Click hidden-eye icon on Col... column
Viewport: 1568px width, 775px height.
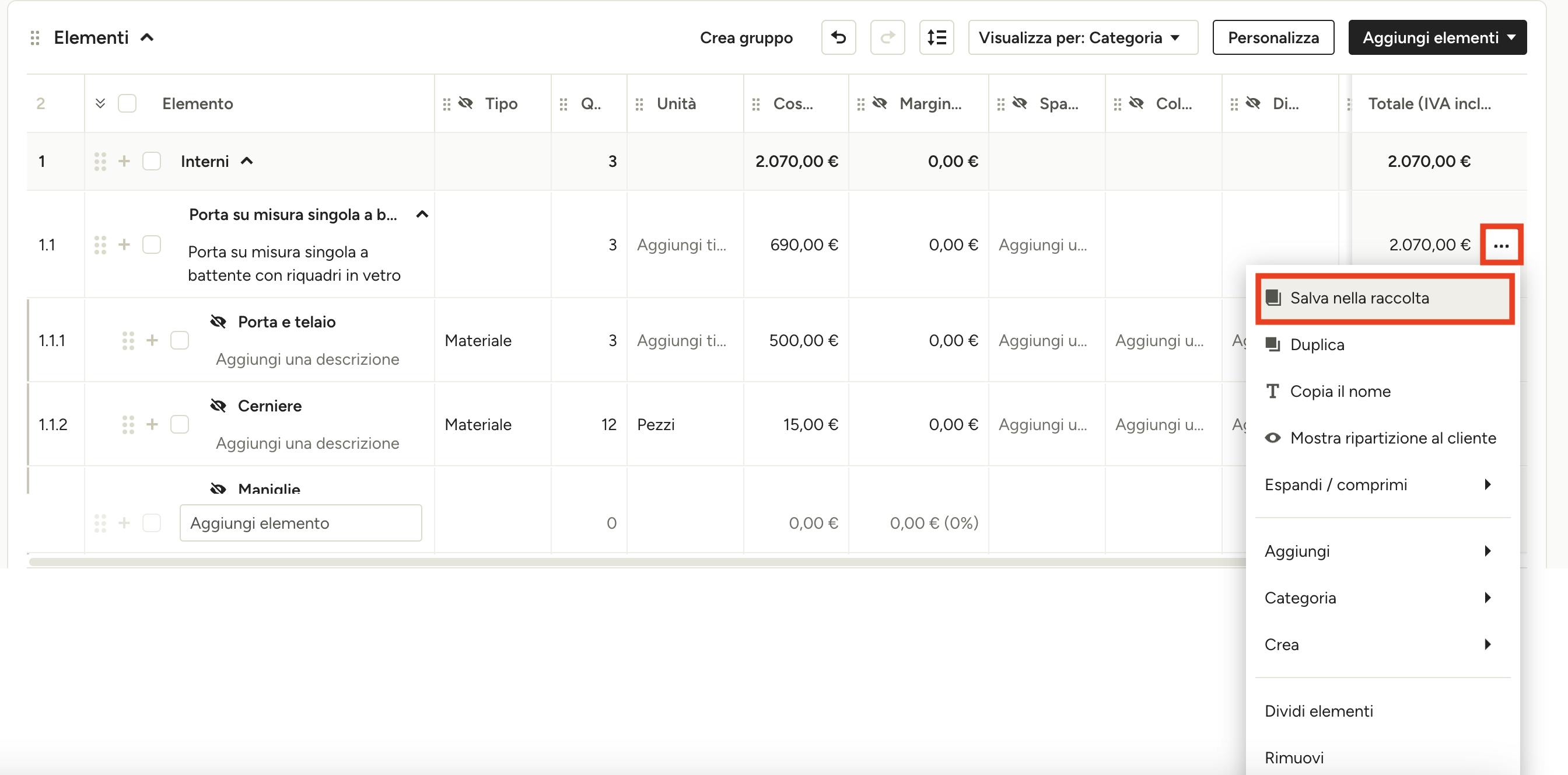point(1136,103)
